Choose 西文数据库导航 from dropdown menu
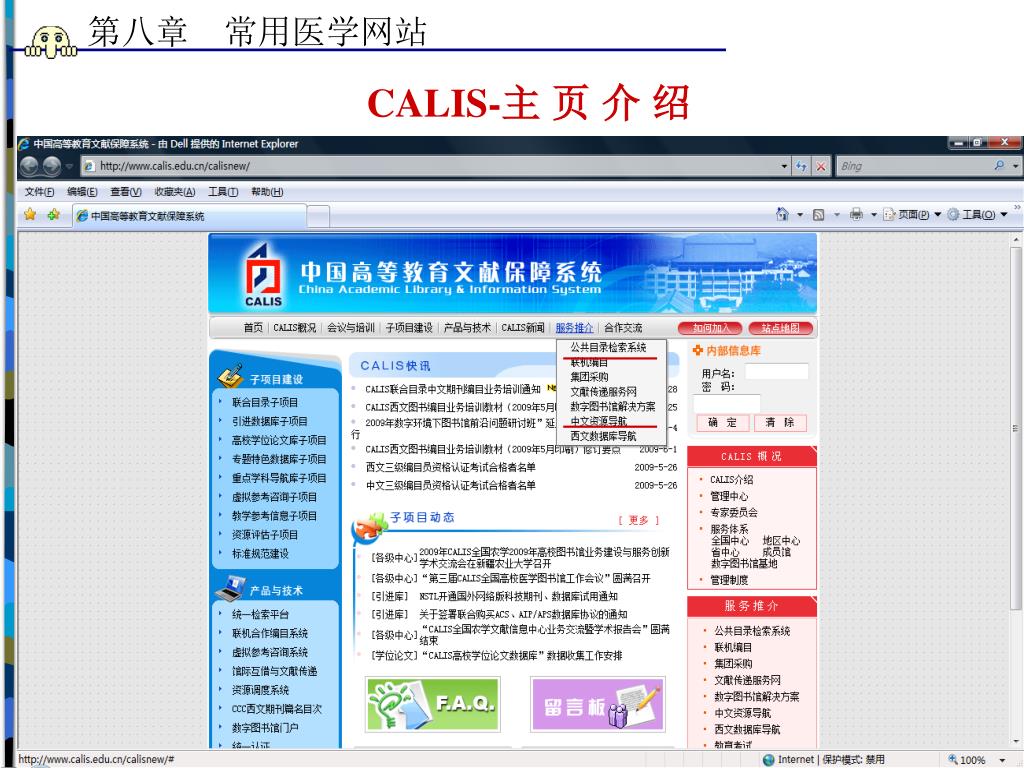1024x768 pixels. click(603, 436)
